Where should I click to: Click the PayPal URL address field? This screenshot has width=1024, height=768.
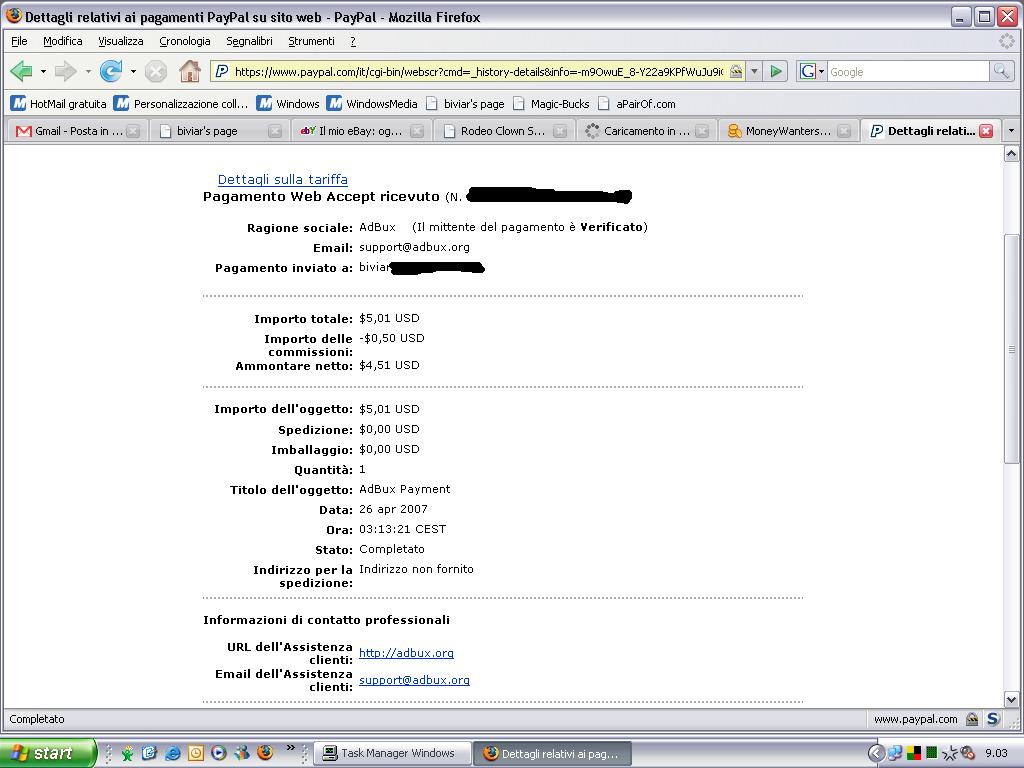click(x=478, y=72)
